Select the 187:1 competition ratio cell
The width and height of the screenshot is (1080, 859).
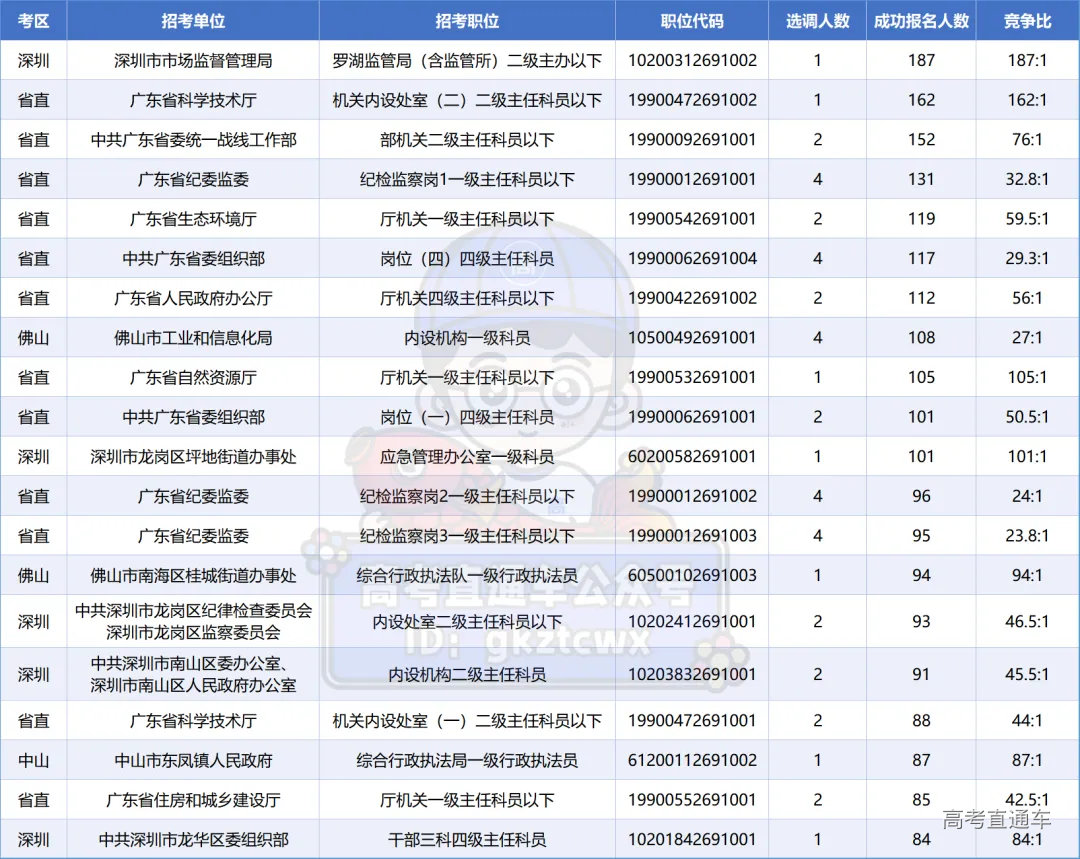tap(1027, 61)
